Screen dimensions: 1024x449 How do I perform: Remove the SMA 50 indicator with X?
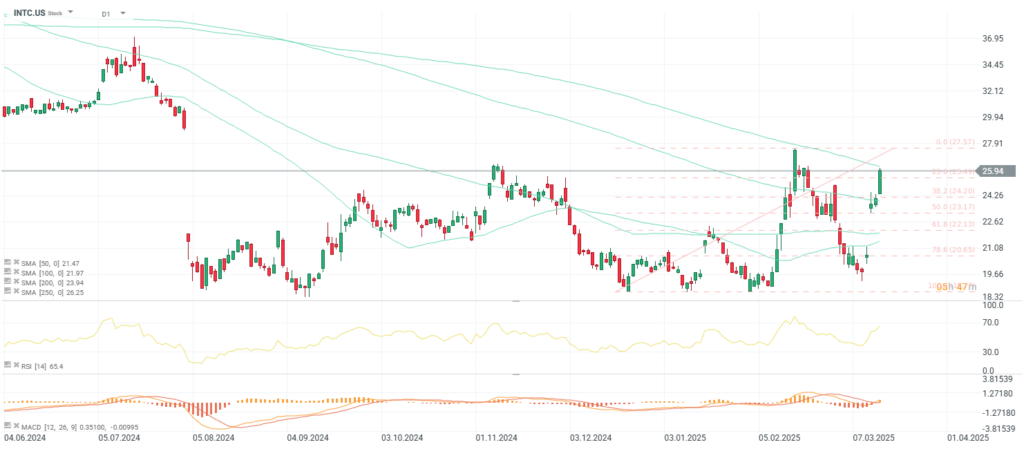18,261
